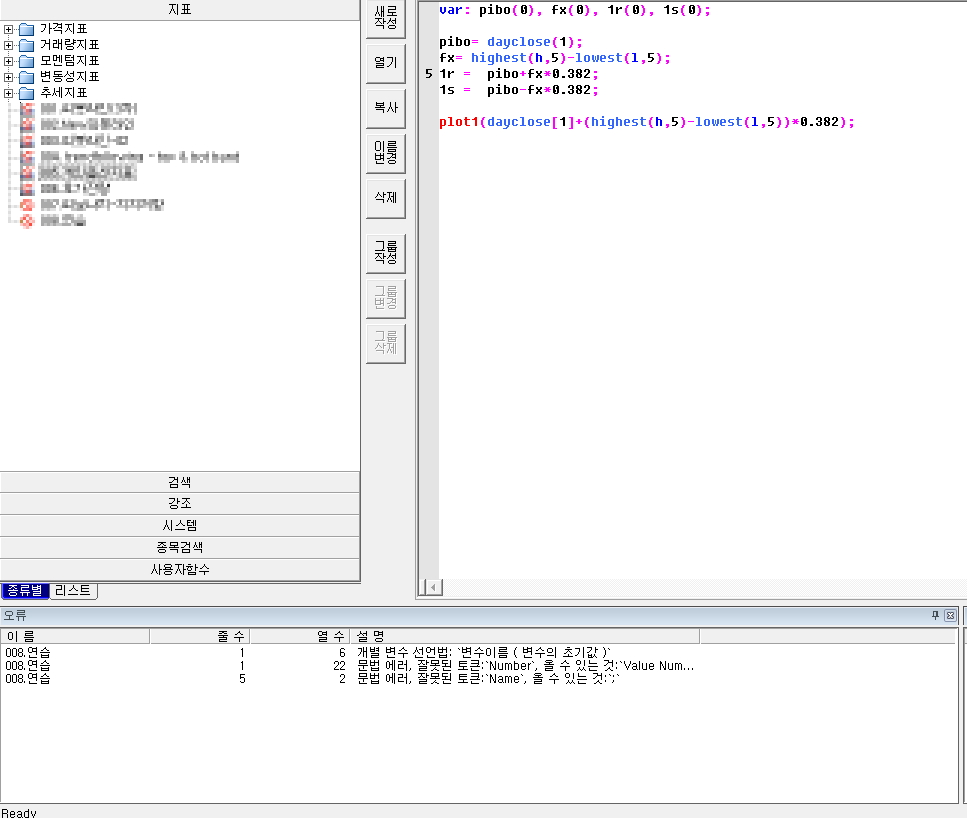
Task: Click the 모멘텀지표 folder icon
Action: 27,61
